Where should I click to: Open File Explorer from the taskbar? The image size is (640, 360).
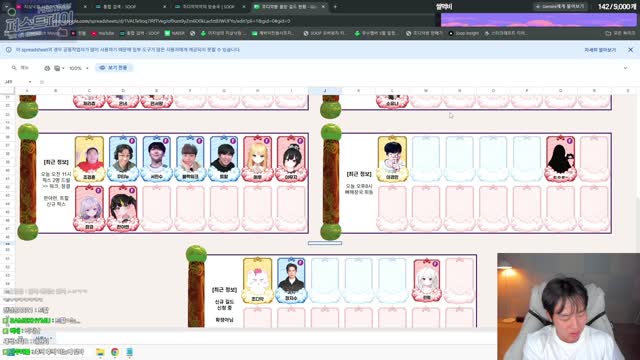[x=100, y=352]
